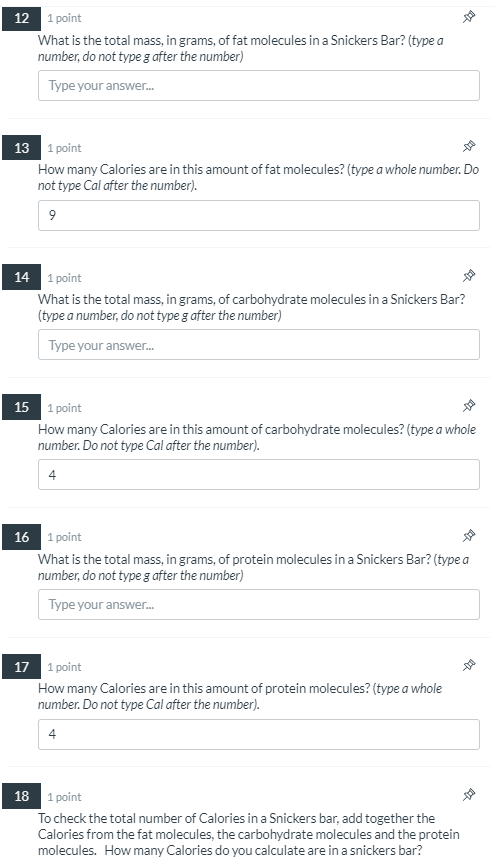
Task: Select the question 17 number badge
Action: [x=21, y=667]
